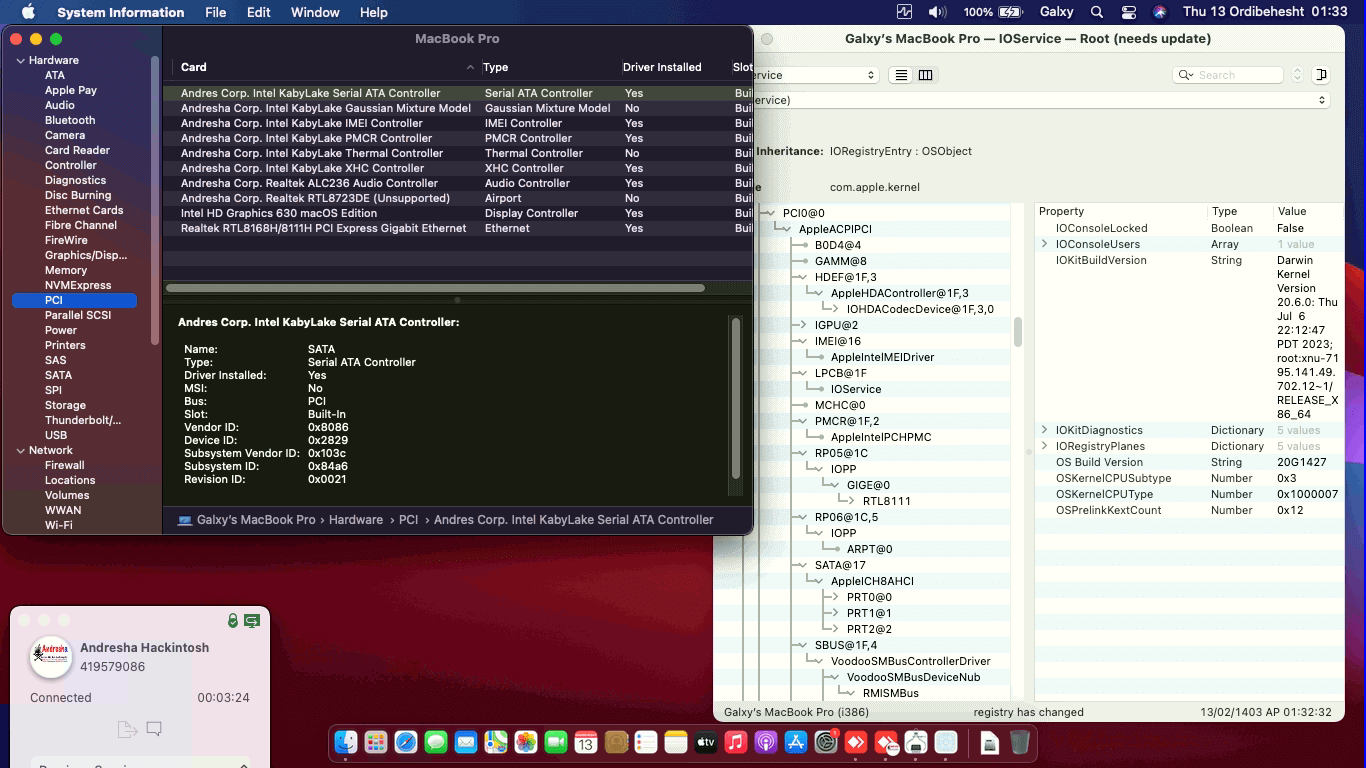This screenshot has height=768, width=1366.
Task: Open the Mail app in the Dock
Action: (x=466, y=742)
